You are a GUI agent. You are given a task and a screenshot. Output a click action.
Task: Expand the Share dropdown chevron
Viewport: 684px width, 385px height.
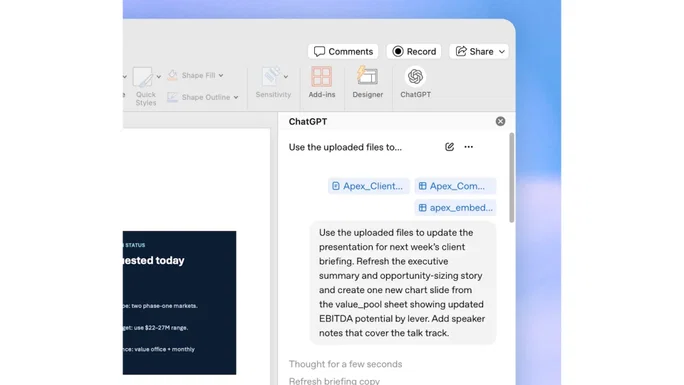coord(502,51)
